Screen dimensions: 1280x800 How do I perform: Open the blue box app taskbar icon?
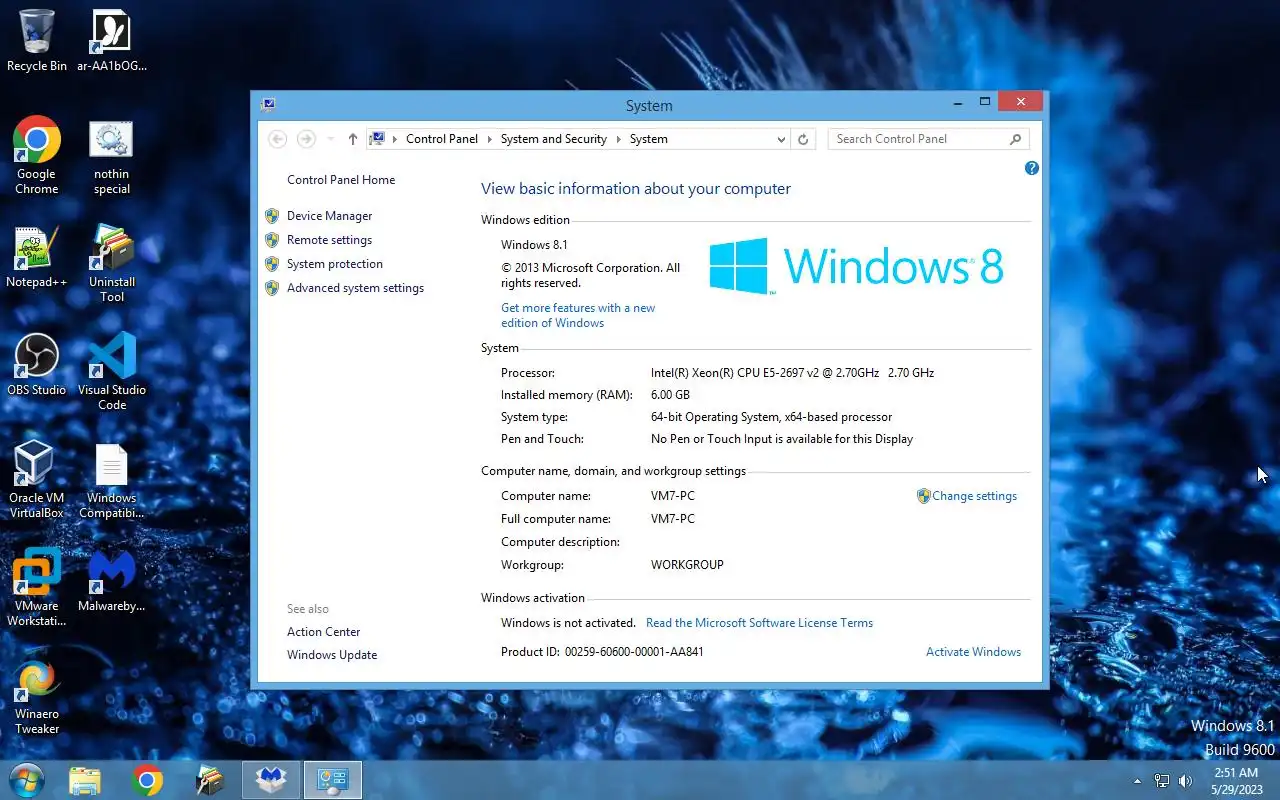click(271, 780)
